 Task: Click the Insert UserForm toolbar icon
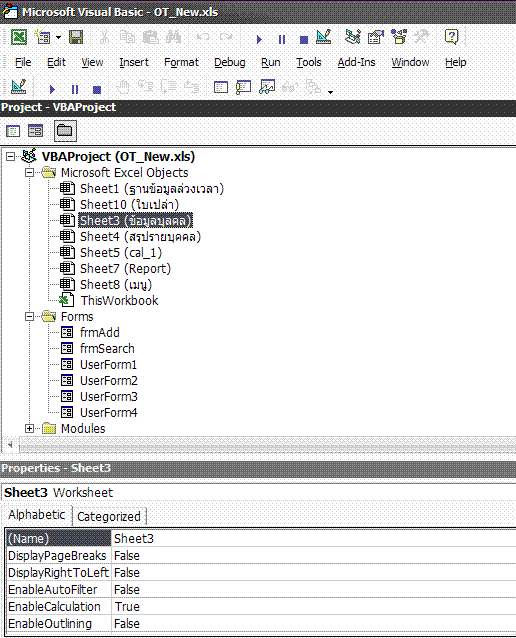click(x=42, y=37)
